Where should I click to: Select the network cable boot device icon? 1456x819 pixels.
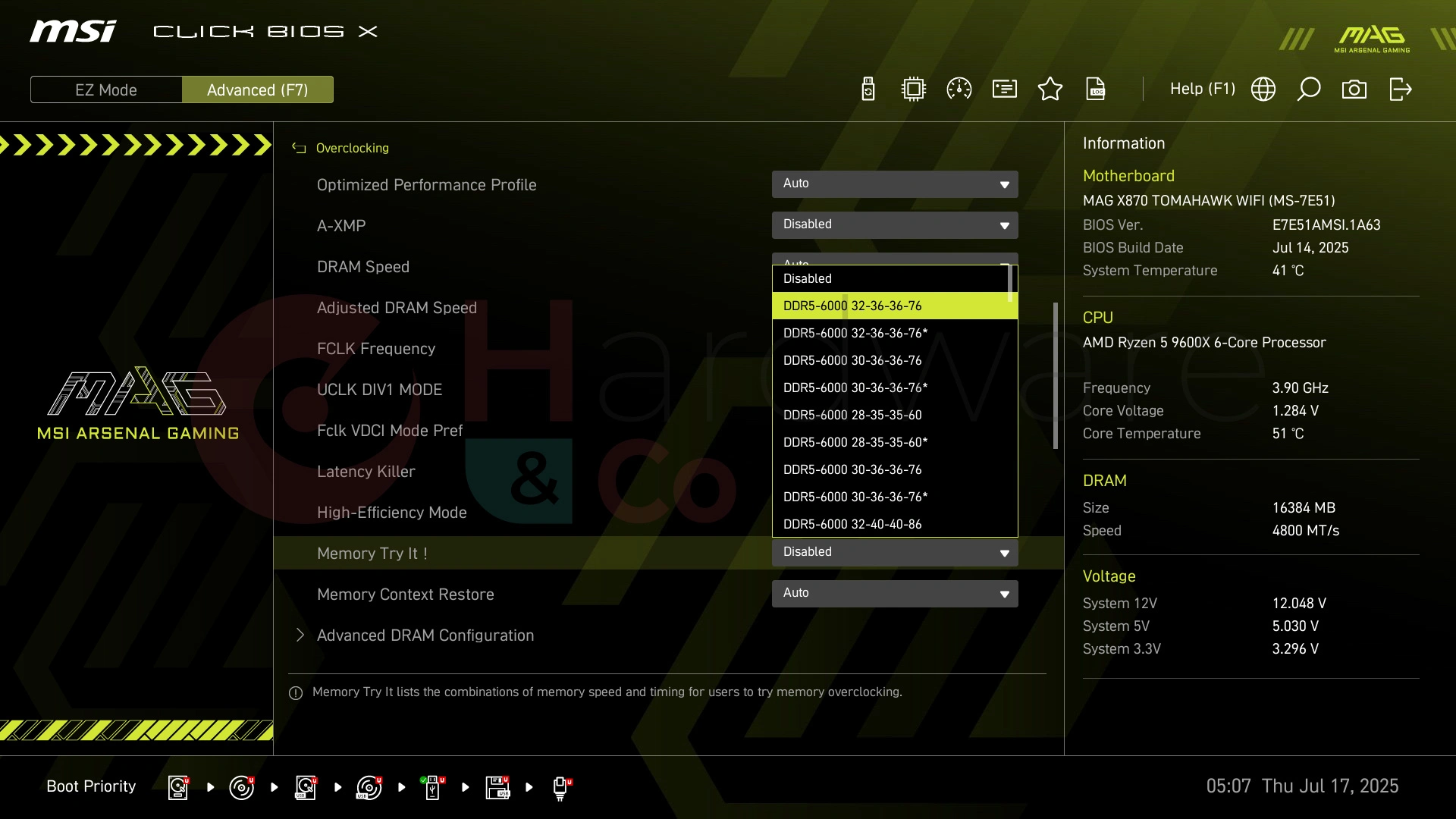pos(561,787)
